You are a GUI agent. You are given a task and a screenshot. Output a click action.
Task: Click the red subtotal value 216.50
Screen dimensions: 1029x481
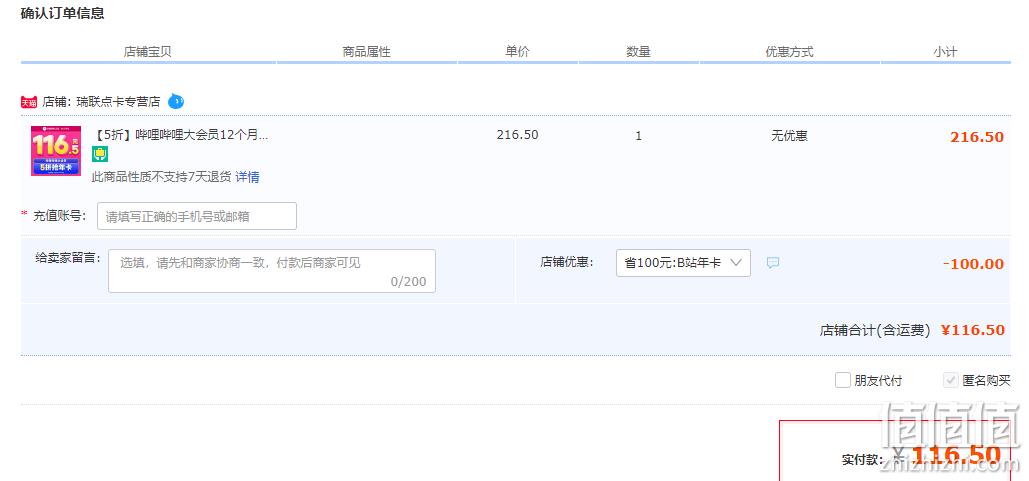(x=976, y=137)
